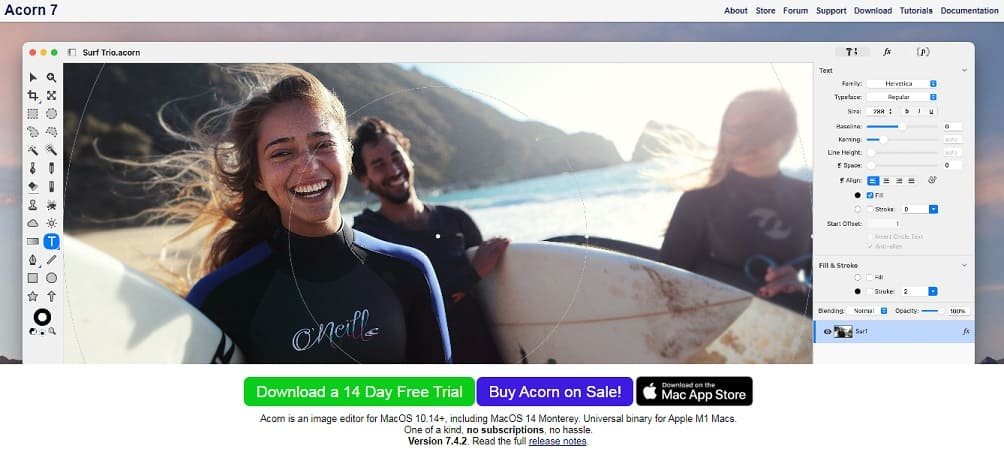1004x461 pixels.
Task: Select the Text tool in the toolbar
Action: pos(51,241)
